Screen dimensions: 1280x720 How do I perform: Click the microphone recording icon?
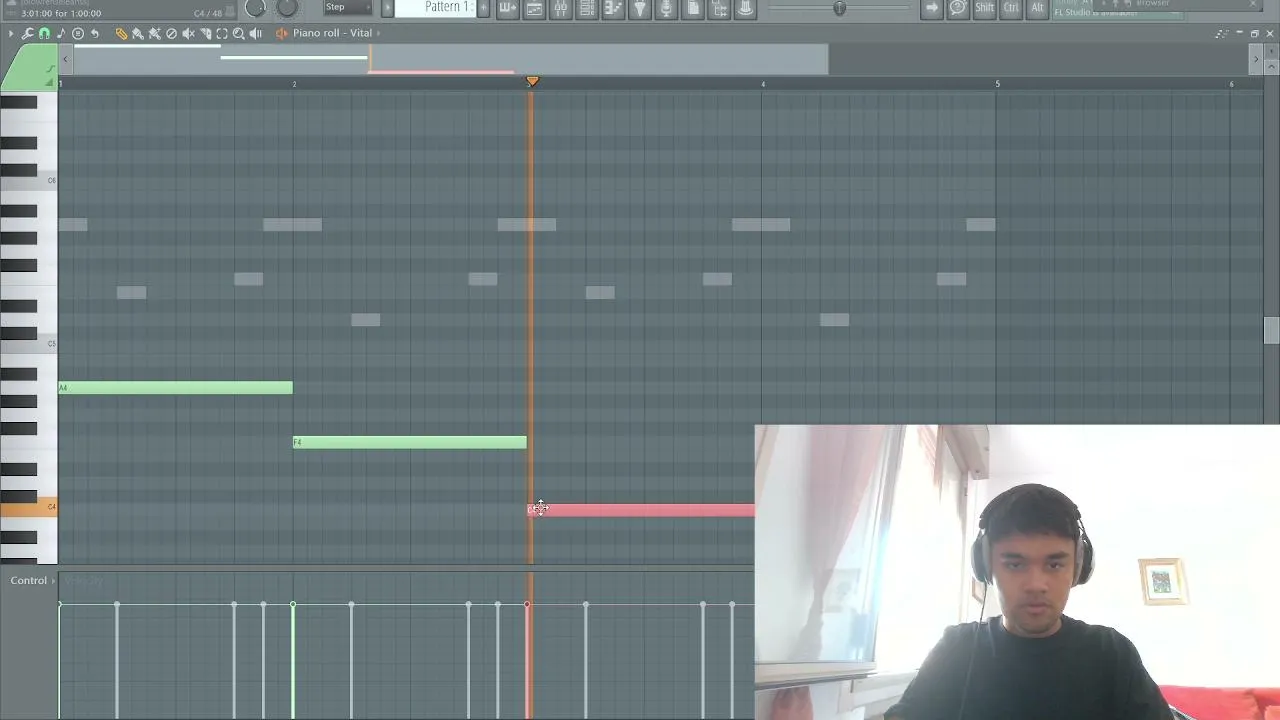666,8
